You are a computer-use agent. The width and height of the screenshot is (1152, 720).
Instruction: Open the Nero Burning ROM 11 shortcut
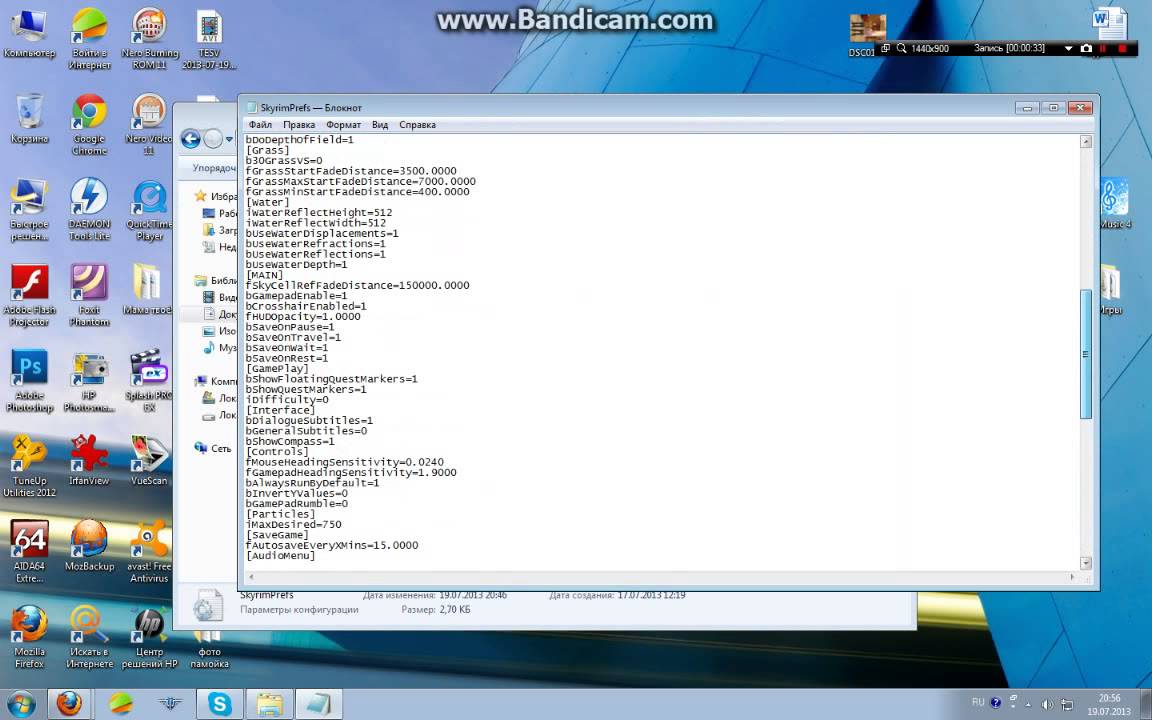[x=149, y=37]
